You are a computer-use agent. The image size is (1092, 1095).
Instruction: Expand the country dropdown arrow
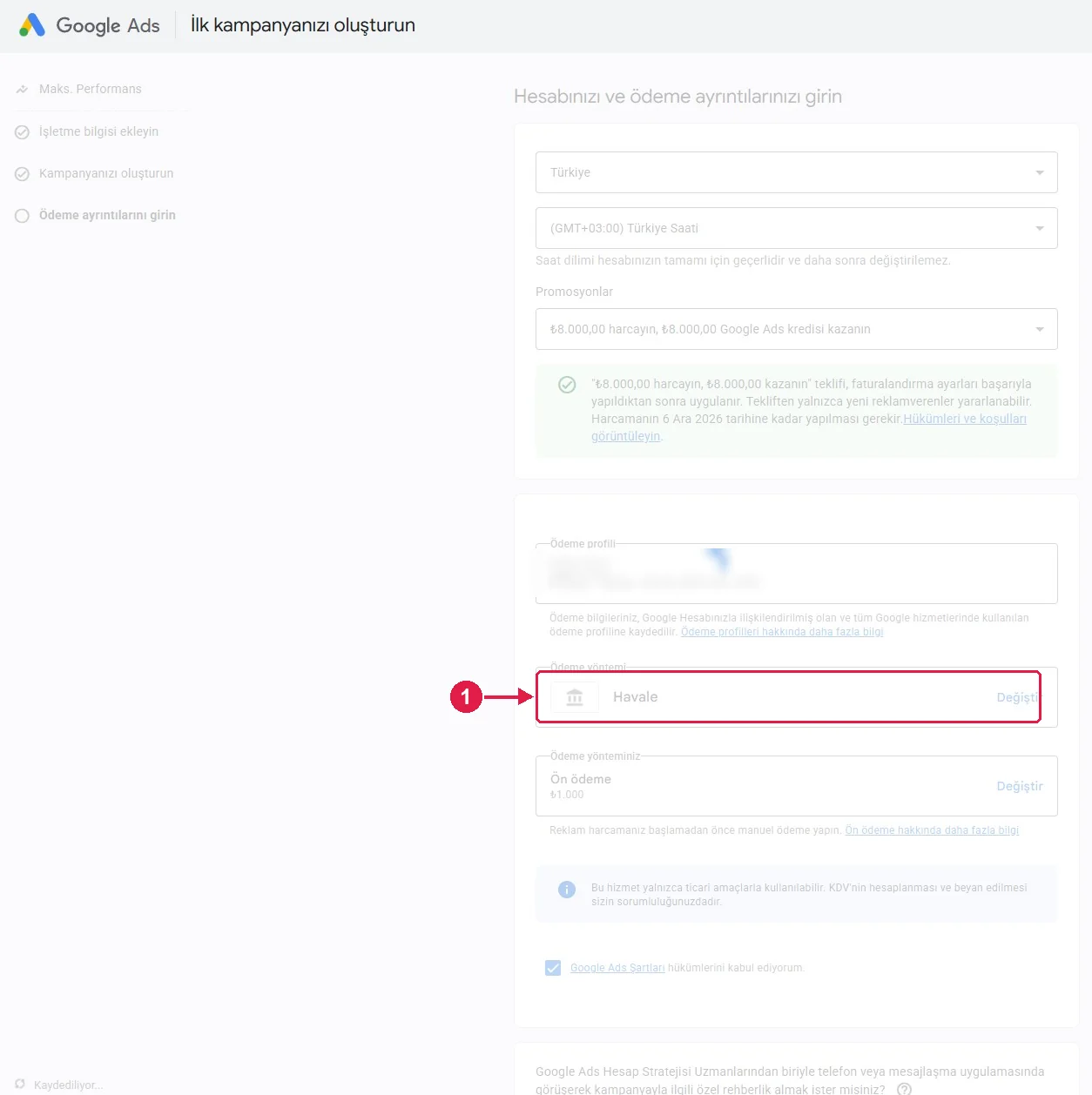click(x=1040, y=172)
